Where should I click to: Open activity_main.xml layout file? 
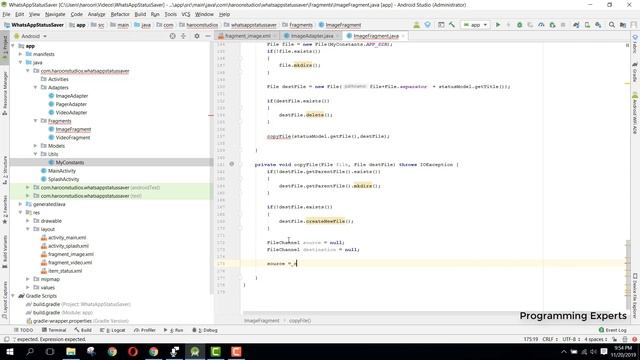[67, 237]
